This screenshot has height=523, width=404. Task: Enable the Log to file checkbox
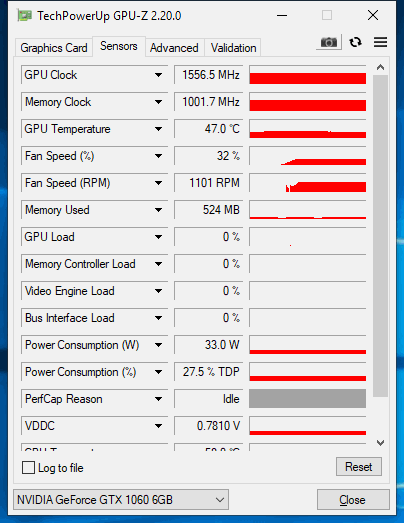pos(28,468)
